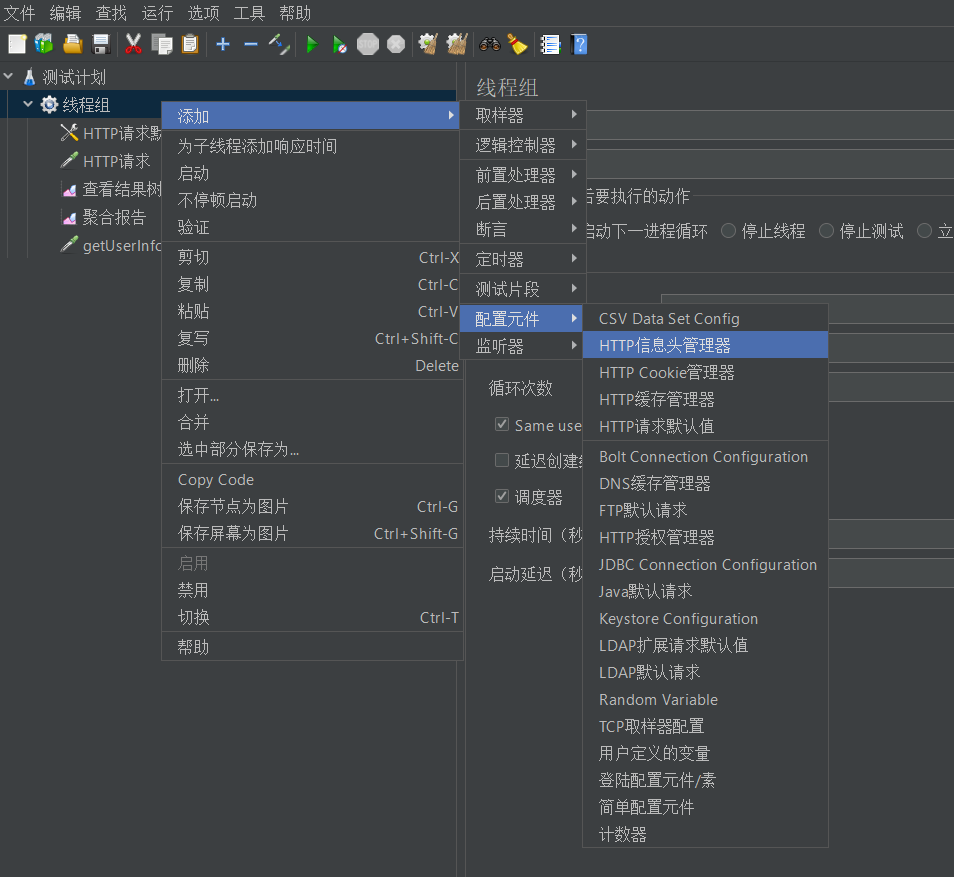Screen dimensions: 954x877
Task: Click 验证 in the context menu
Action: tap(312, 227)
